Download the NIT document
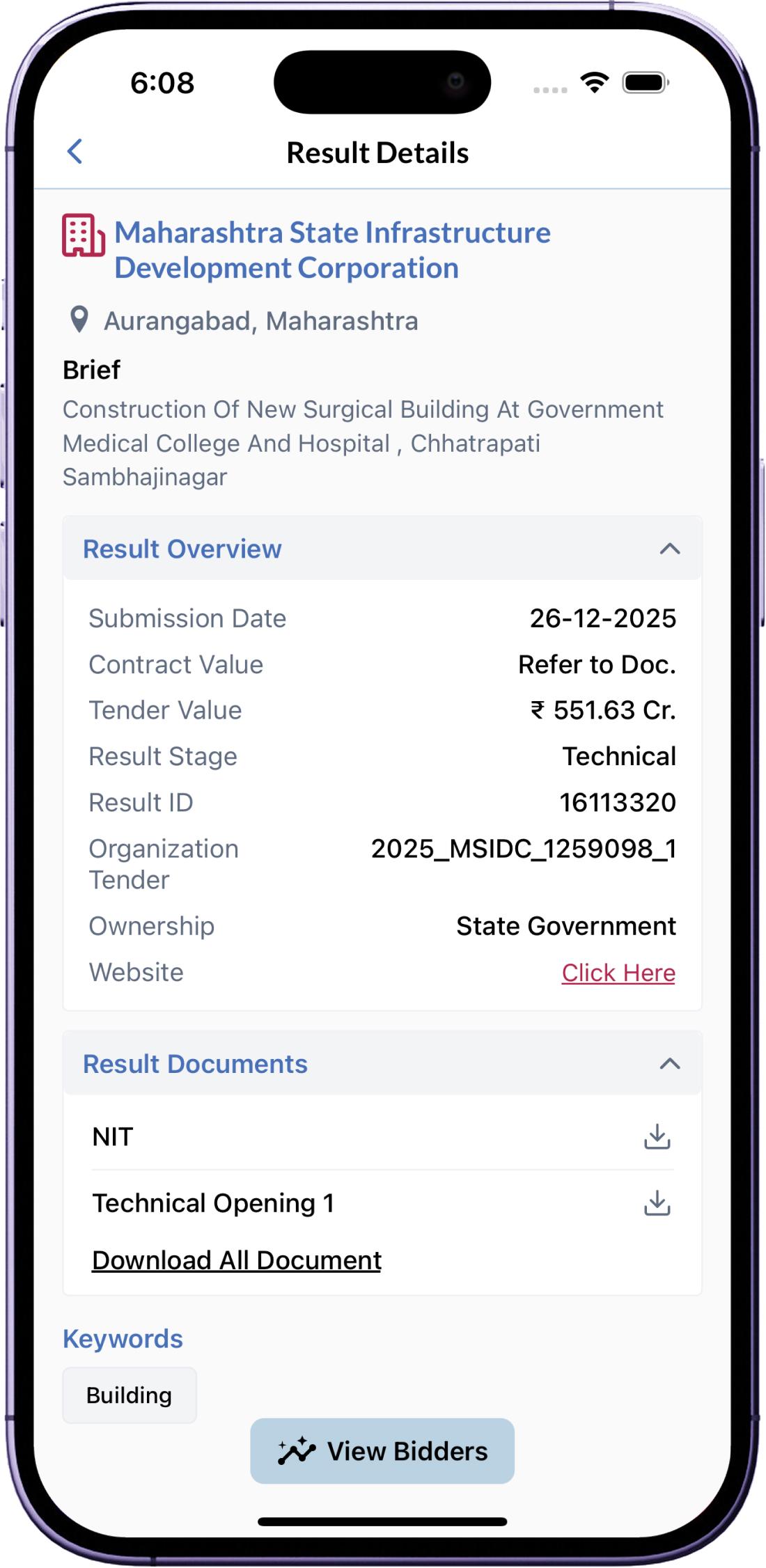This screenshot has width=766, height=1568. click(x=657, y=1136)
